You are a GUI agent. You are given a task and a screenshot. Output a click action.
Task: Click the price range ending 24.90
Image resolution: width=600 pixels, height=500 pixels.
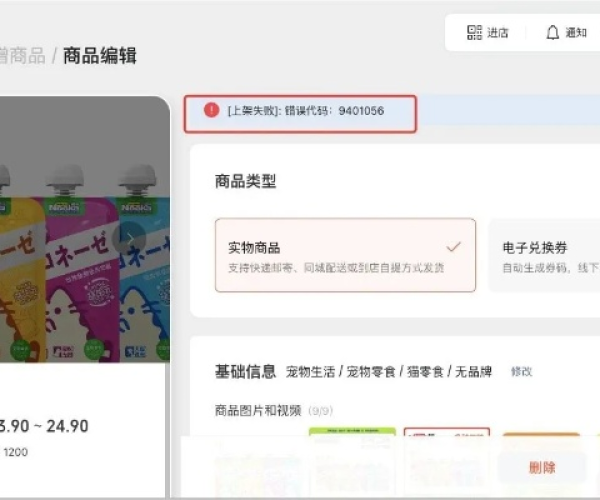pyautogui.click(x=44, y=426)
